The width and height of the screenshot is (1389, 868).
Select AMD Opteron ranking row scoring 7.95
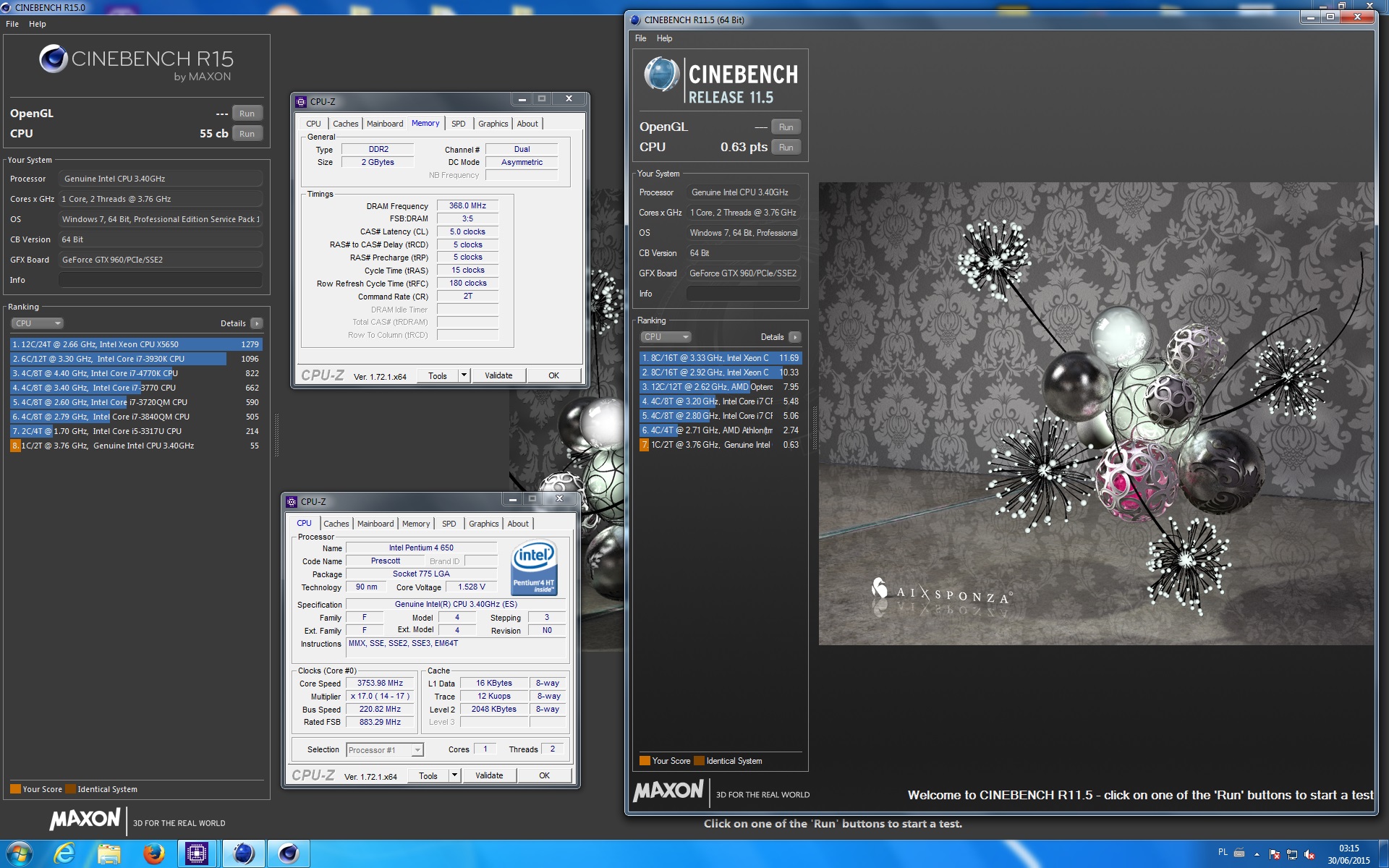(x=721, y=387)
